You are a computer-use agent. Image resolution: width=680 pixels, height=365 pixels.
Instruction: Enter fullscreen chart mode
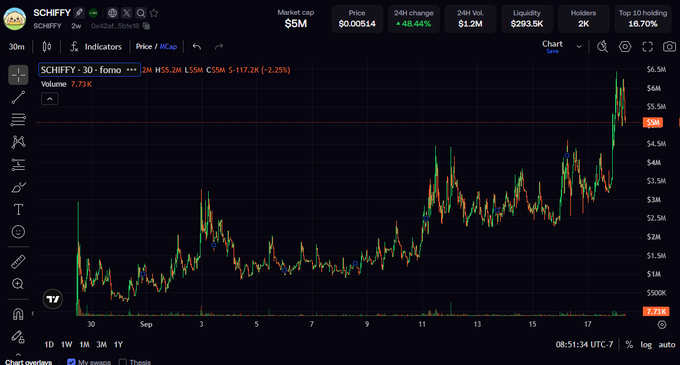(x=647, y=46)
